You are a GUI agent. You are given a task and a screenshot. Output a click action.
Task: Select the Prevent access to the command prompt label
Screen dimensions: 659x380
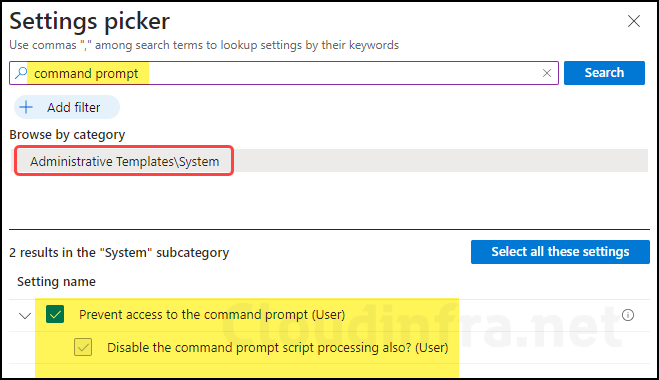click(212, 314)
